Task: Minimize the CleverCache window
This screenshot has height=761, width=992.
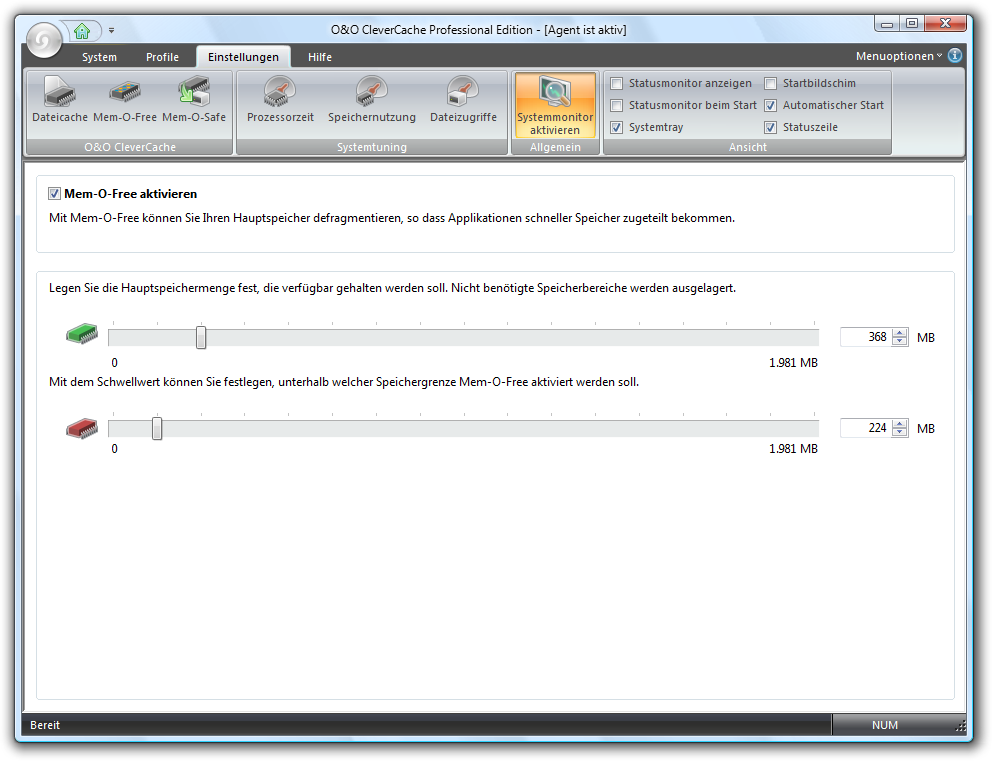Action: click(x=887, y=23)
